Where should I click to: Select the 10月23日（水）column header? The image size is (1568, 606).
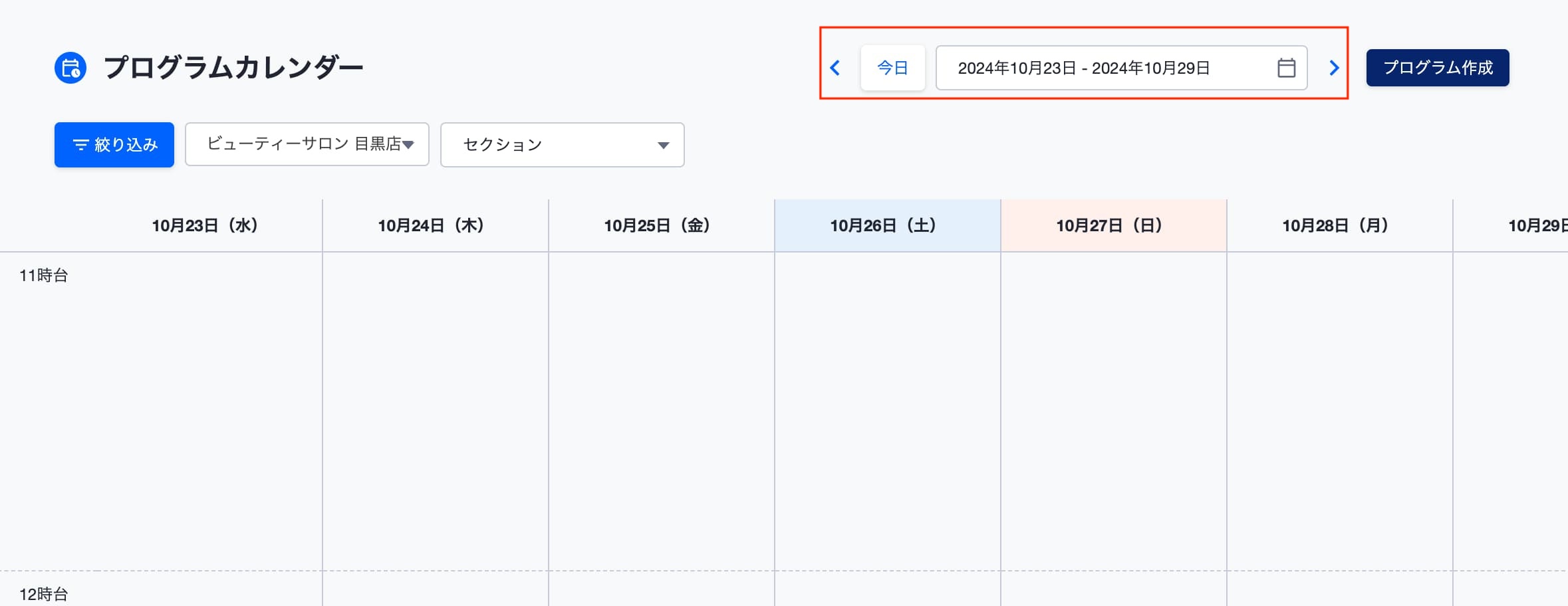[205, 226]
